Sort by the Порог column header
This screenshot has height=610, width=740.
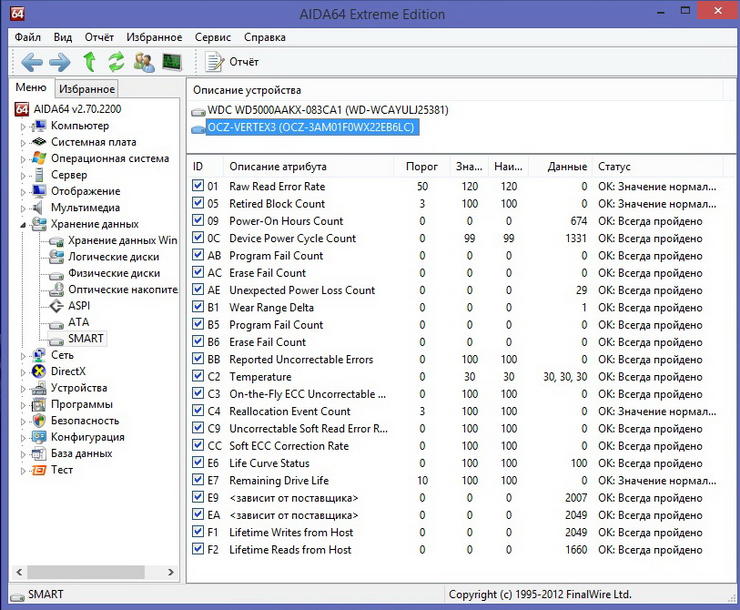coord(421,166)
